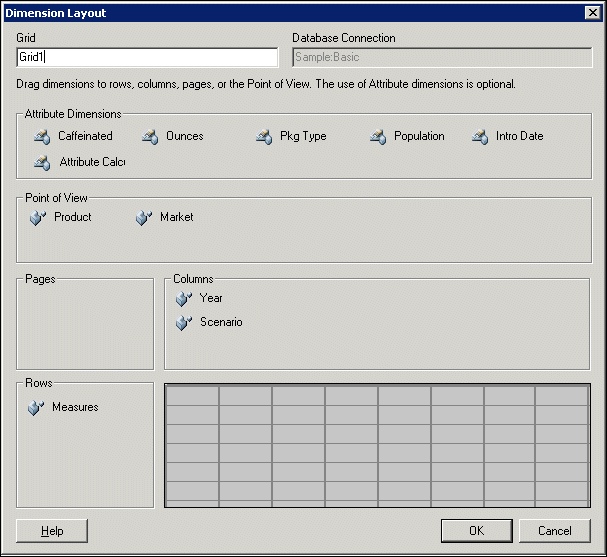Cancel the Dimension Layout dialog
Screen dimensions: 607x557
(555, 531)
